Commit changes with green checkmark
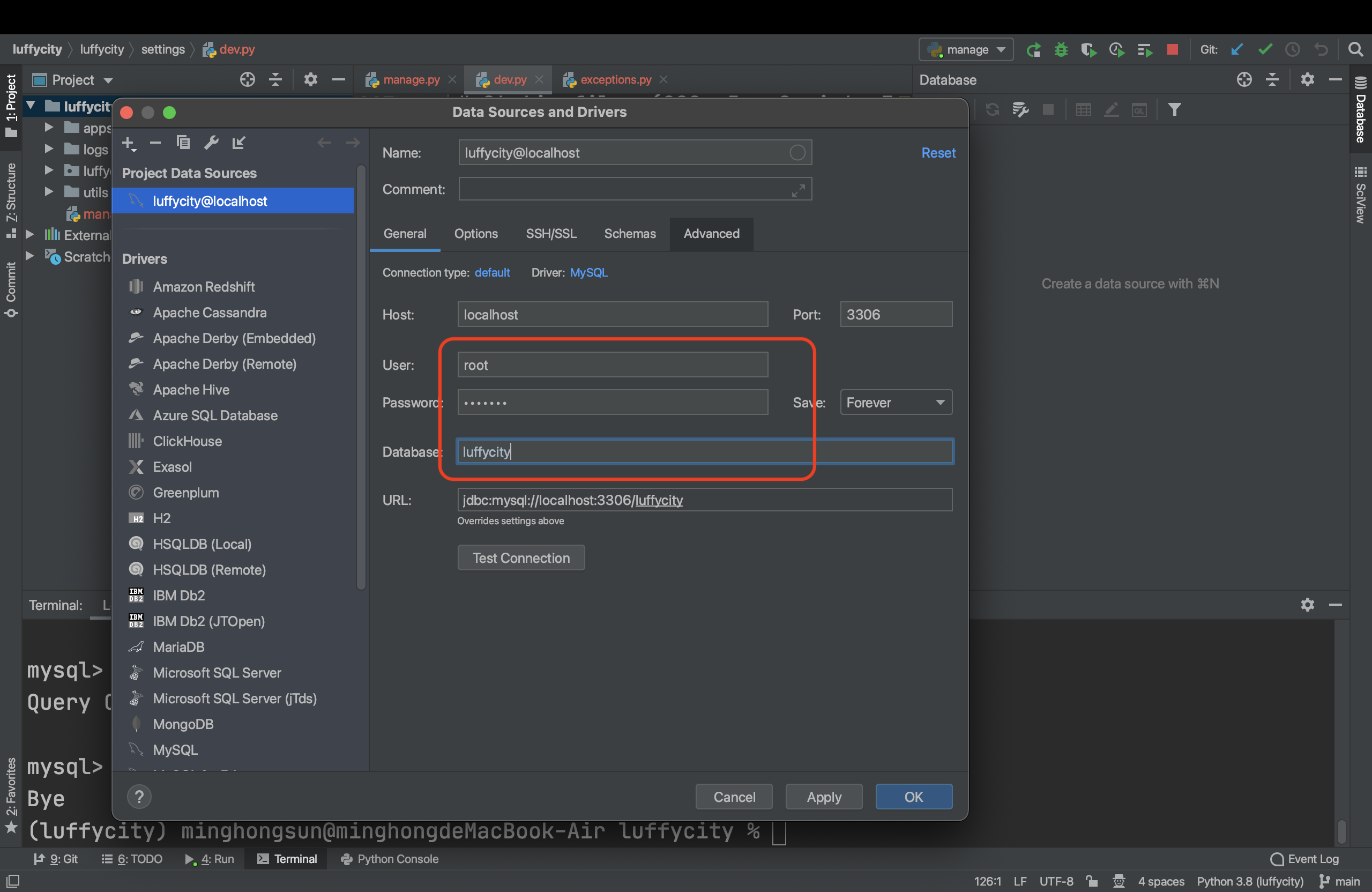Screen dimensions: 1372x892 [x=1265, y=50]
